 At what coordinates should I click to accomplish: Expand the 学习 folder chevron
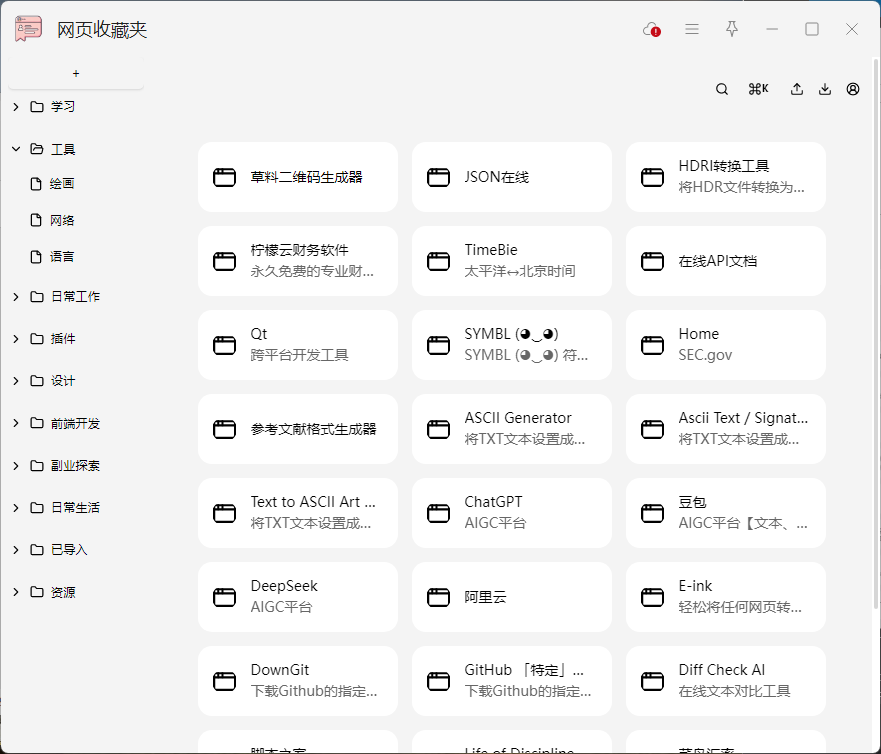[16, 107]
